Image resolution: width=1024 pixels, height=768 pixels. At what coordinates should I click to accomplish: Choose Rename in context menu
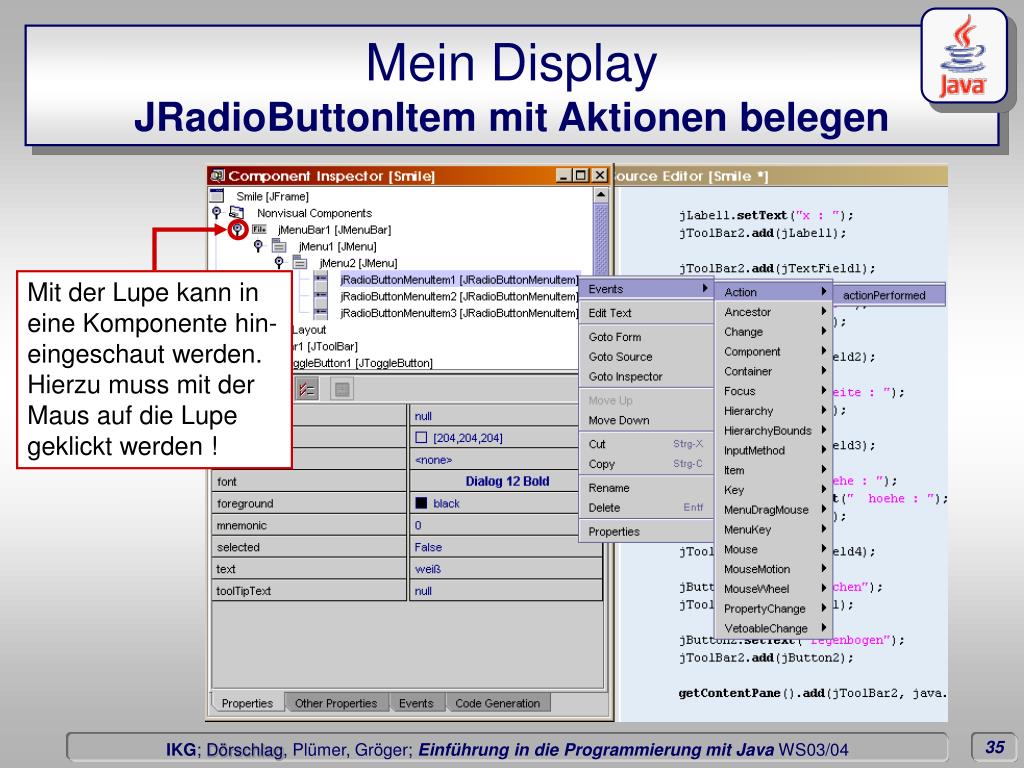pos(647,488)
